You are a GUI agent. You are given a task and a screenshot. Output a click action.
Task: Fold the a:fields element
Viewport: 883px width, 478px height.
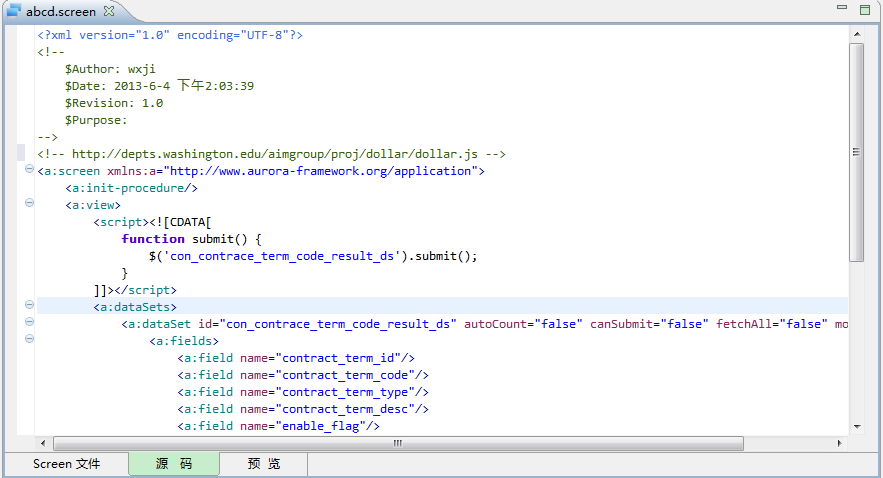pos(29,340)
